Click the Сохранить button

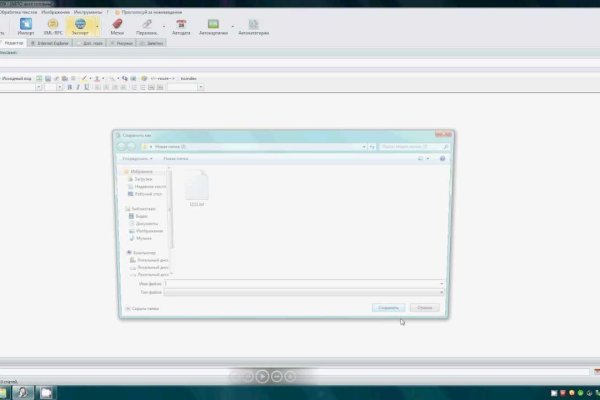388,309
